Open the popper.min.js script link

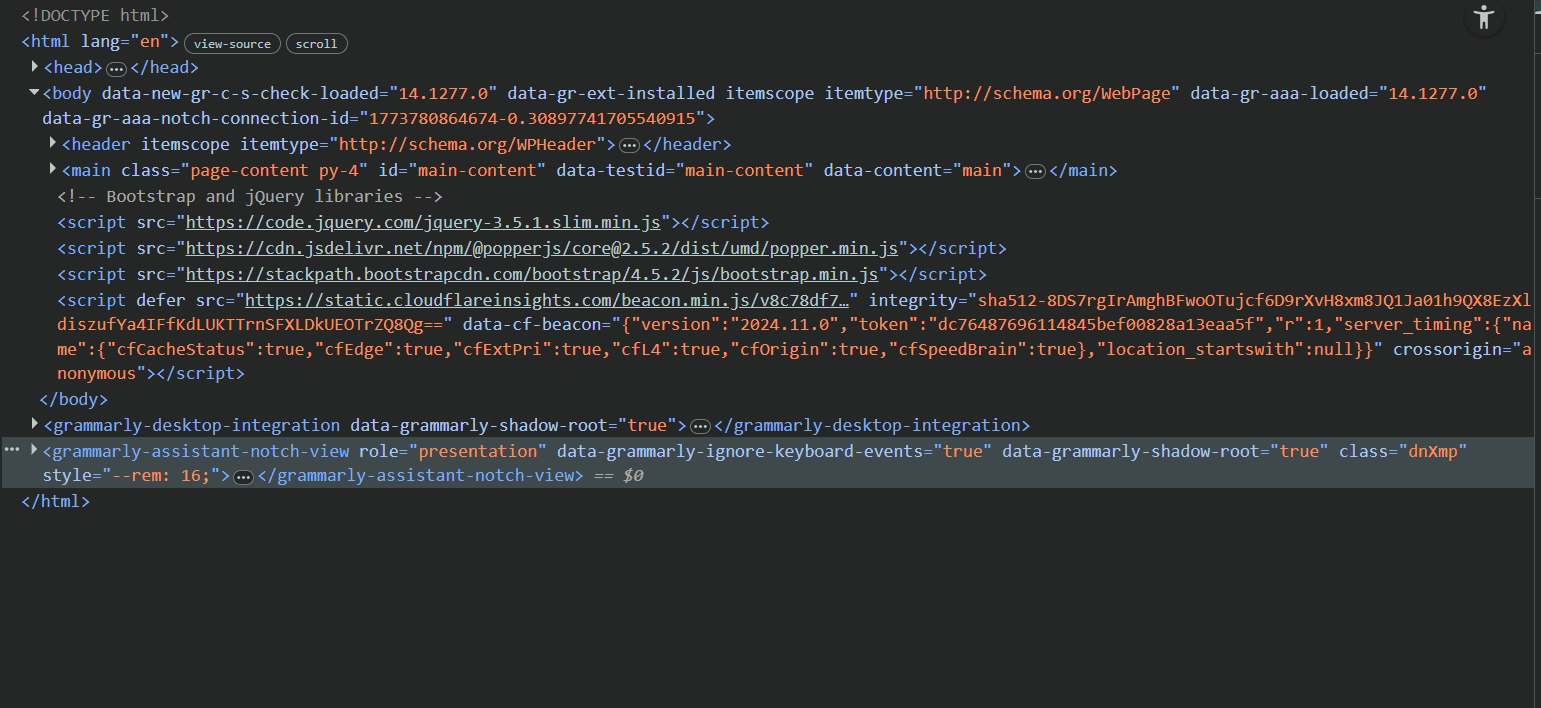tap(542, 248)
